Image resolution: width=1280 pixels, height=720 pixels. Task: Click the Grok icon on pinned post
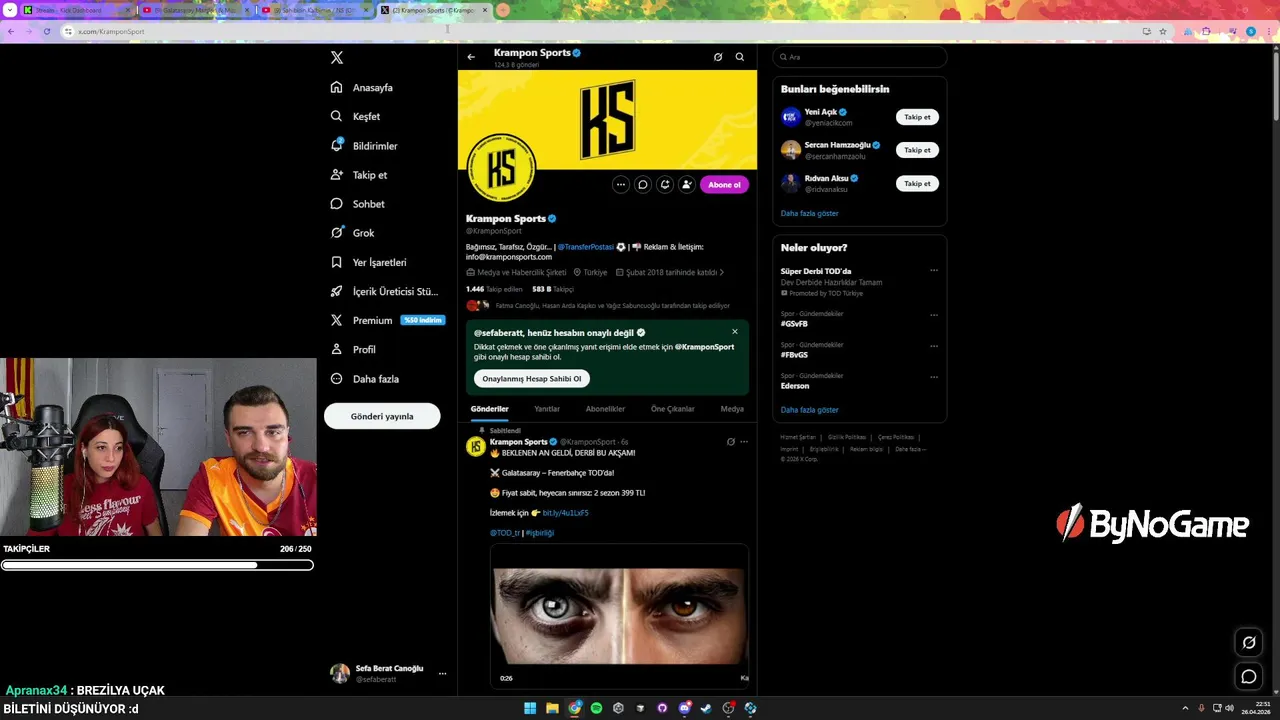(730, 442)
